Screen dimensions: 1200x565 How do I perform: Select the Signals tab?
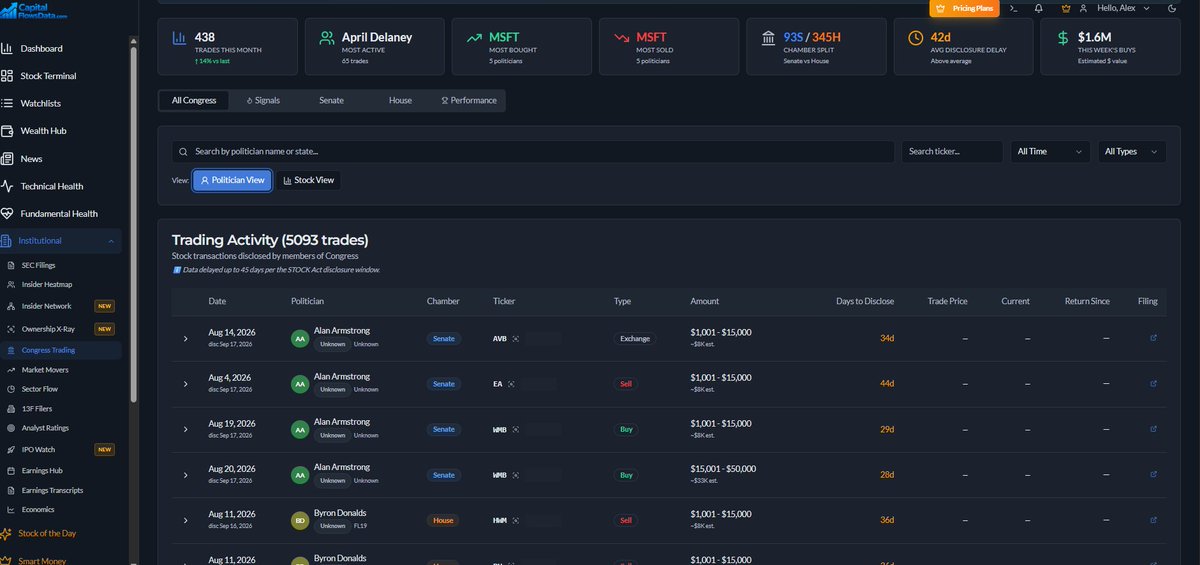pyautogui.click(x=263, y=100)
